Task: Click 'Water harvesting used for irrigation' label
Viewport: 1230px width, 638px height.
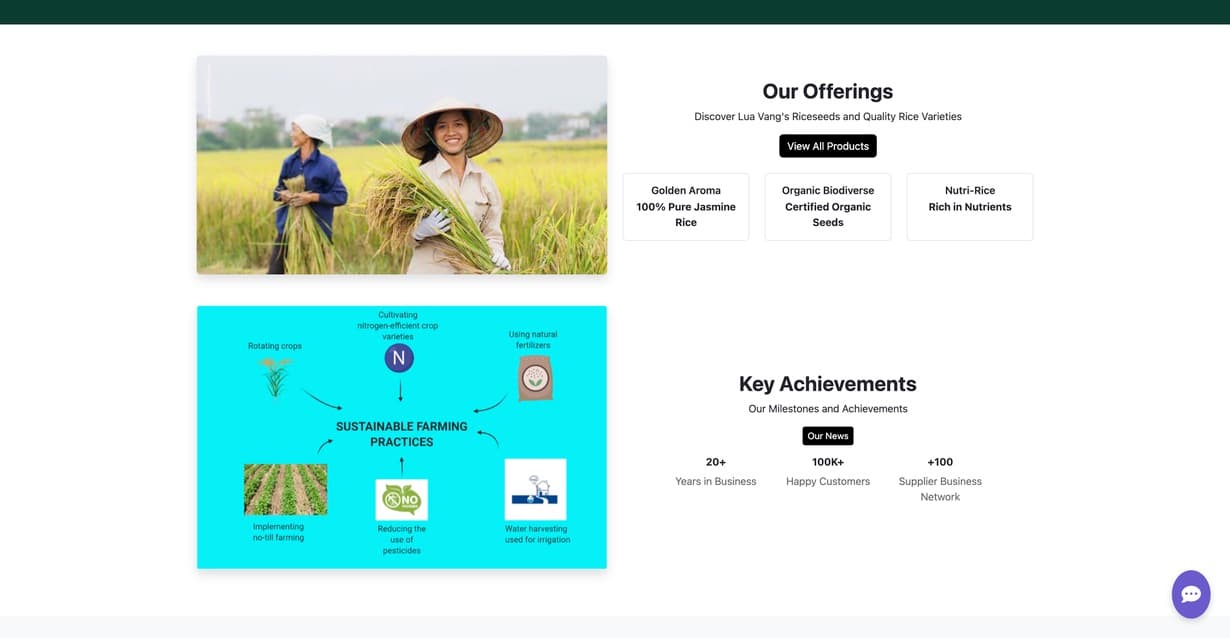Action: coord(537,534)
